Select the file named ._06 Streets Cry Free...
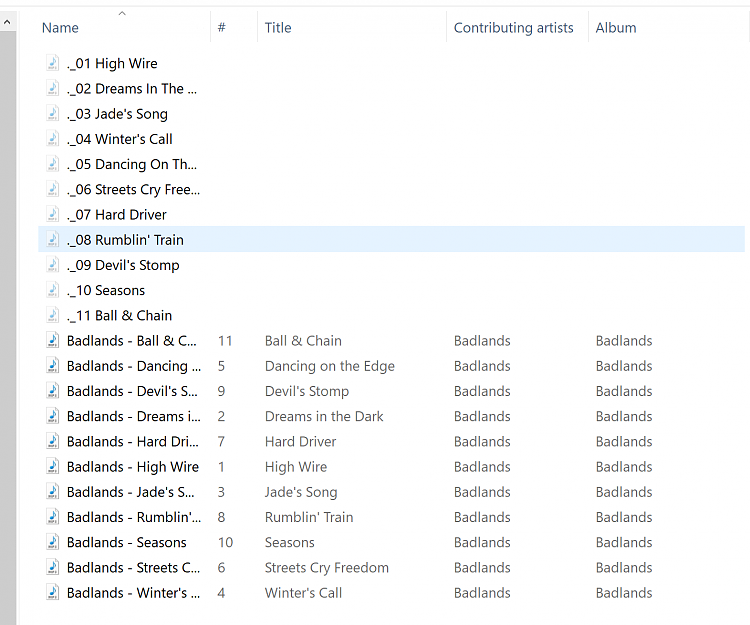 [x=133, y=189]
